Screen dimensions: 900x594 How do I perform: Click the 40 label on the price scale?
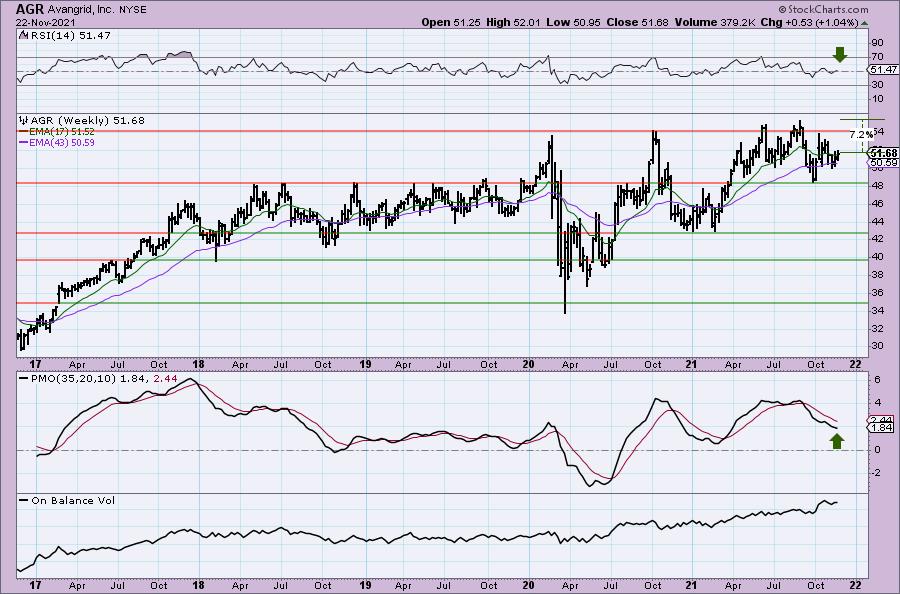point(877,257)
